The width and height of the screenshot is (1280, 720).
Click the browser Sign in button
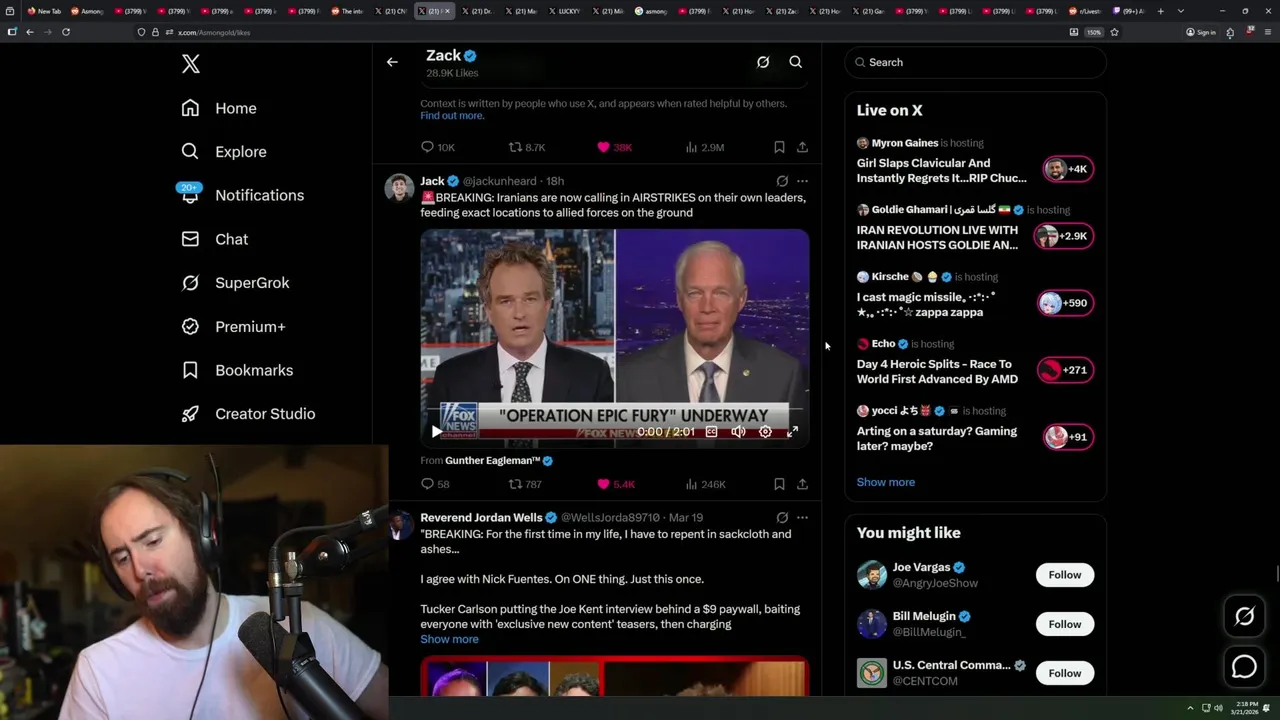coord(1201,32)
